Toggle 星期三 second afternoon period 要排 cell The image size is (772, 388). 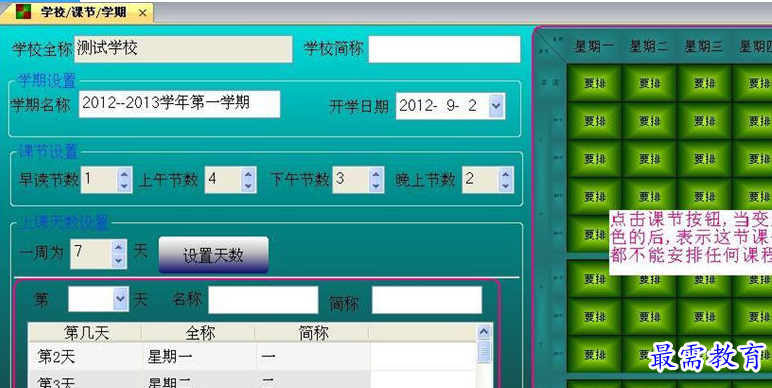pos(704,316)
